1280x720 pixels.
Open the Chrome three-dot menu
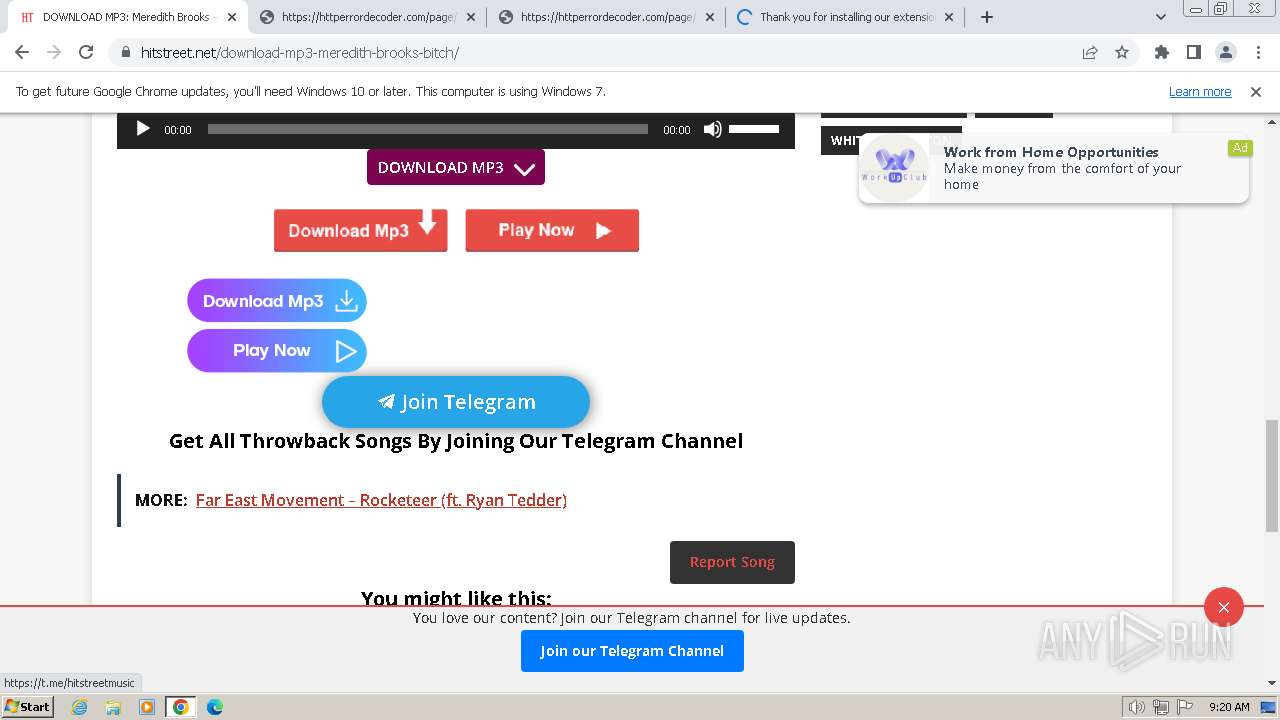pos(1258,53)
